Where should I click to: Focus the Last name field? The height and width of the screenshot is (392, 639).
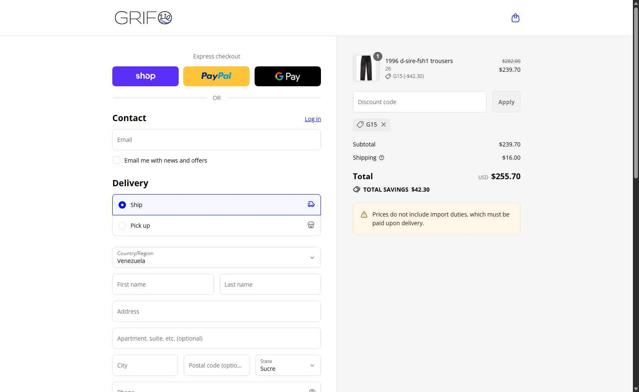(x=270, y=284)
